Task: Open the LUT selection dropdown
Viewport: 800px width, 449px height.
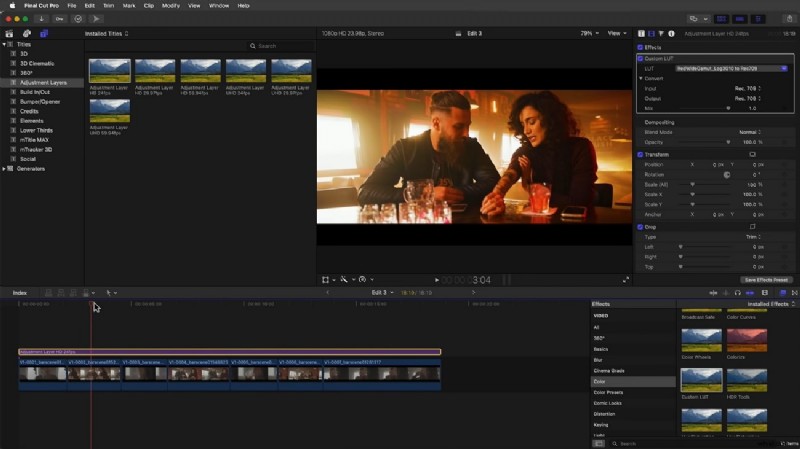Action: (732, 68)
